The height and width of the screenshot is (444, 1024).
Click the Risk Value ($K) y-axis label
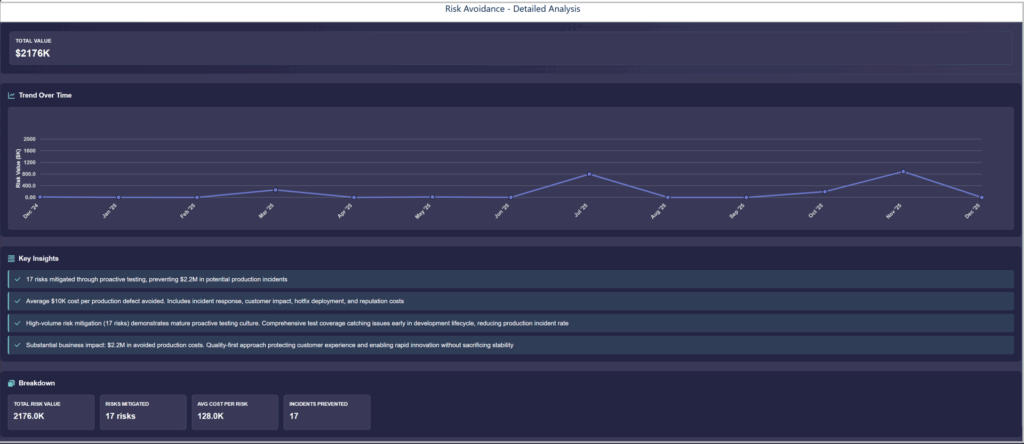tap(18, 168)
